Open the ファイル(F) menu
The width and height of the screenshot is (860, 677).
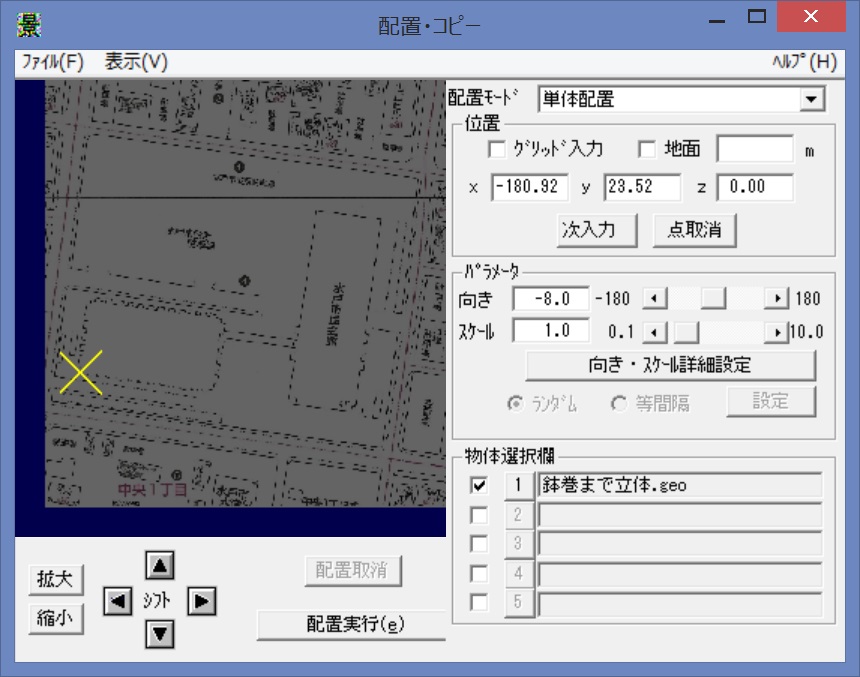point(53,62)
